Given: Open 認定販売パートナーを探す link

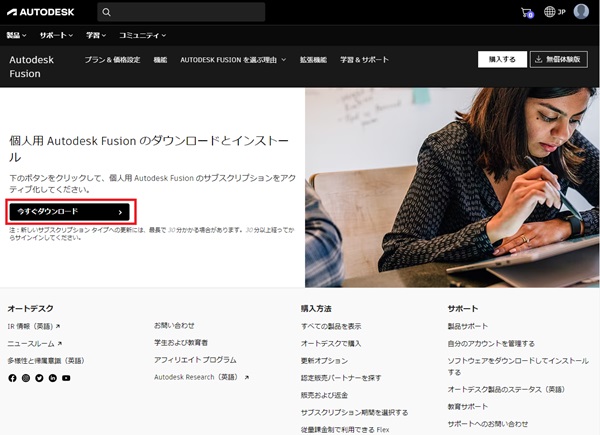Looking at the screenshot, I should [x=341, y=378].
